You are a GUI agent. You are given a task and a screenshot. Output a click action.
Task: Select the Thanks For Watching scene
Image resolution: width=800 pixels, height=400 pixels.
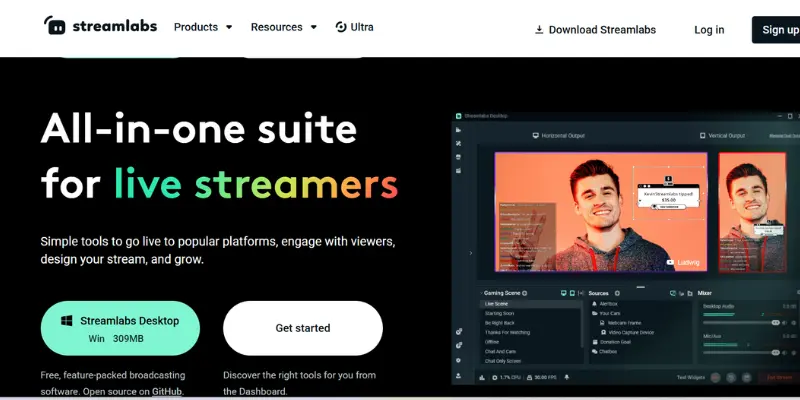point(507,333)
